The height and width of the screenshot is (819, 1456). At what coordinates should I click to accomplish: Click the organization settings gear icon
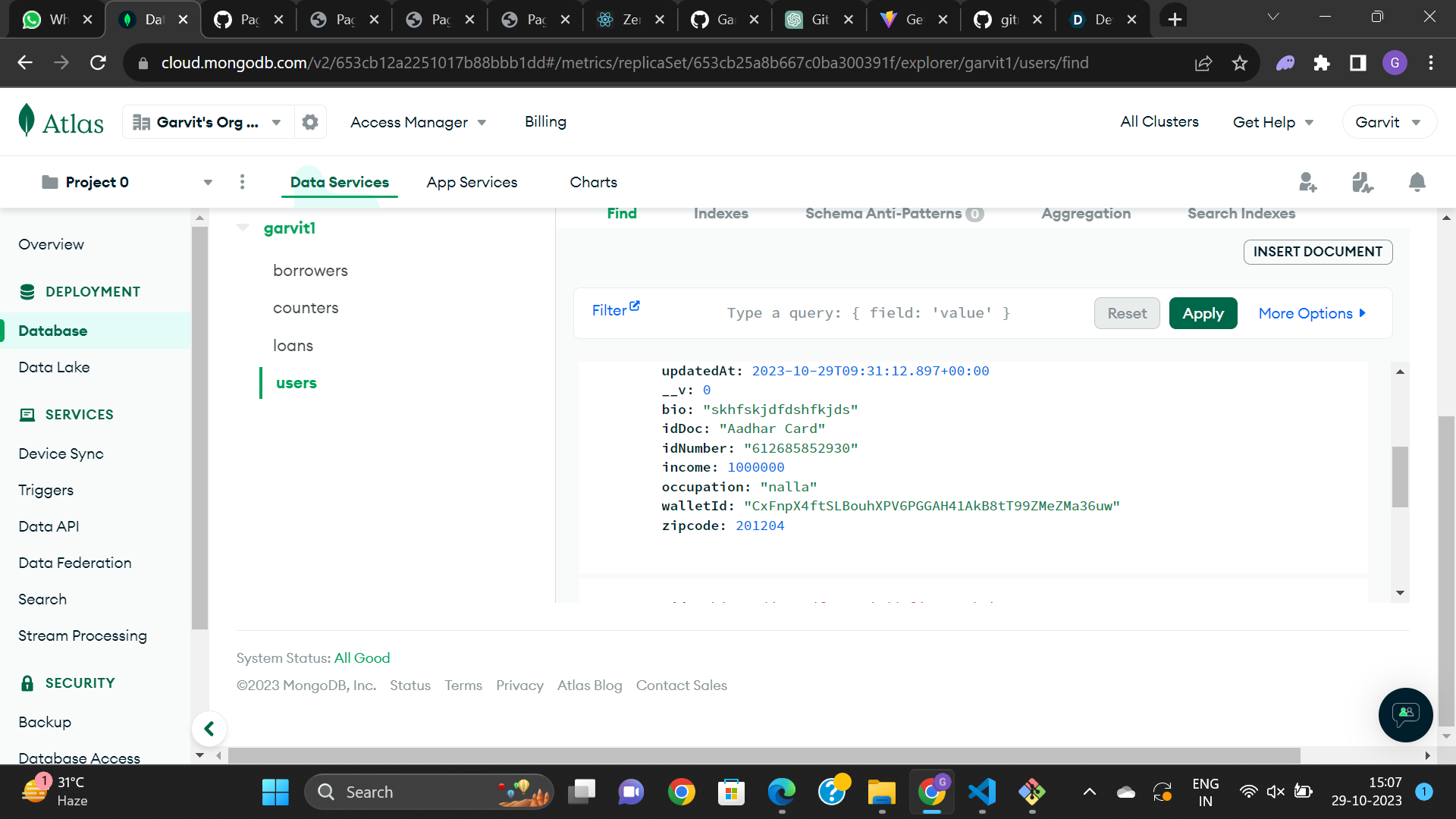(x=309, y=122)
